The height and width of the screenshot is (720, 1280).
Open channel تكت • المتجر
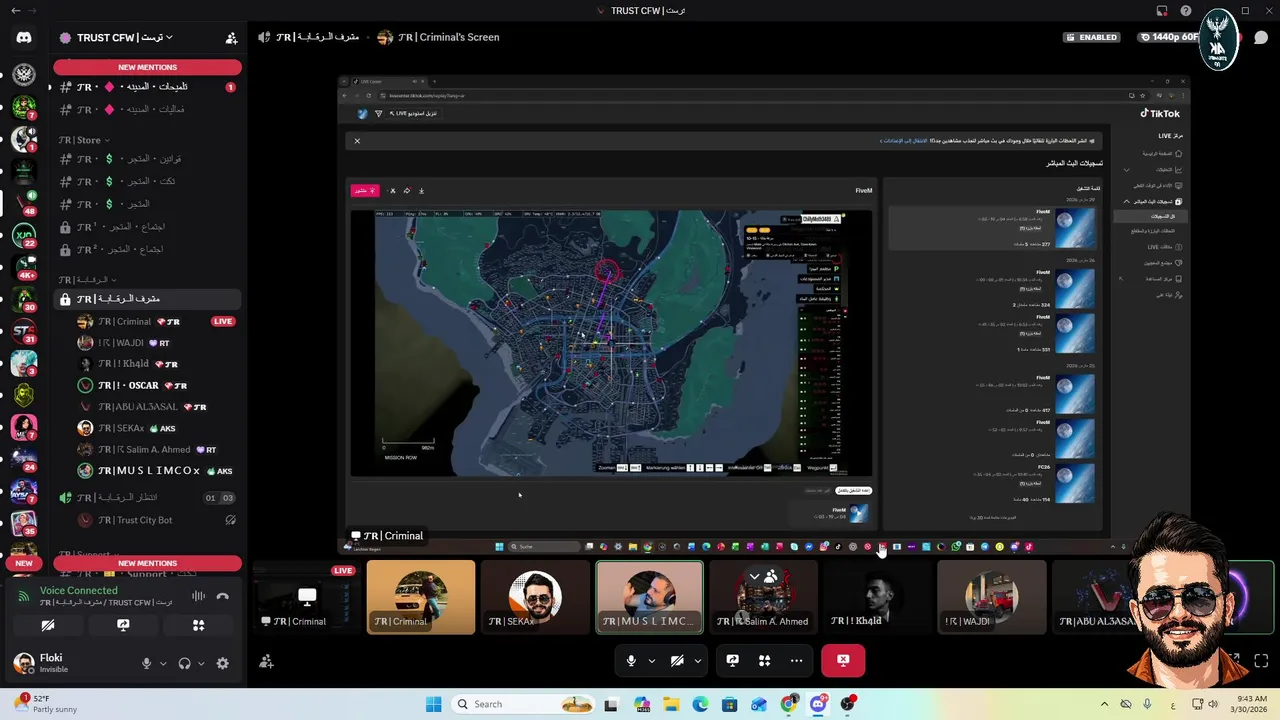[x=147, y=182]
